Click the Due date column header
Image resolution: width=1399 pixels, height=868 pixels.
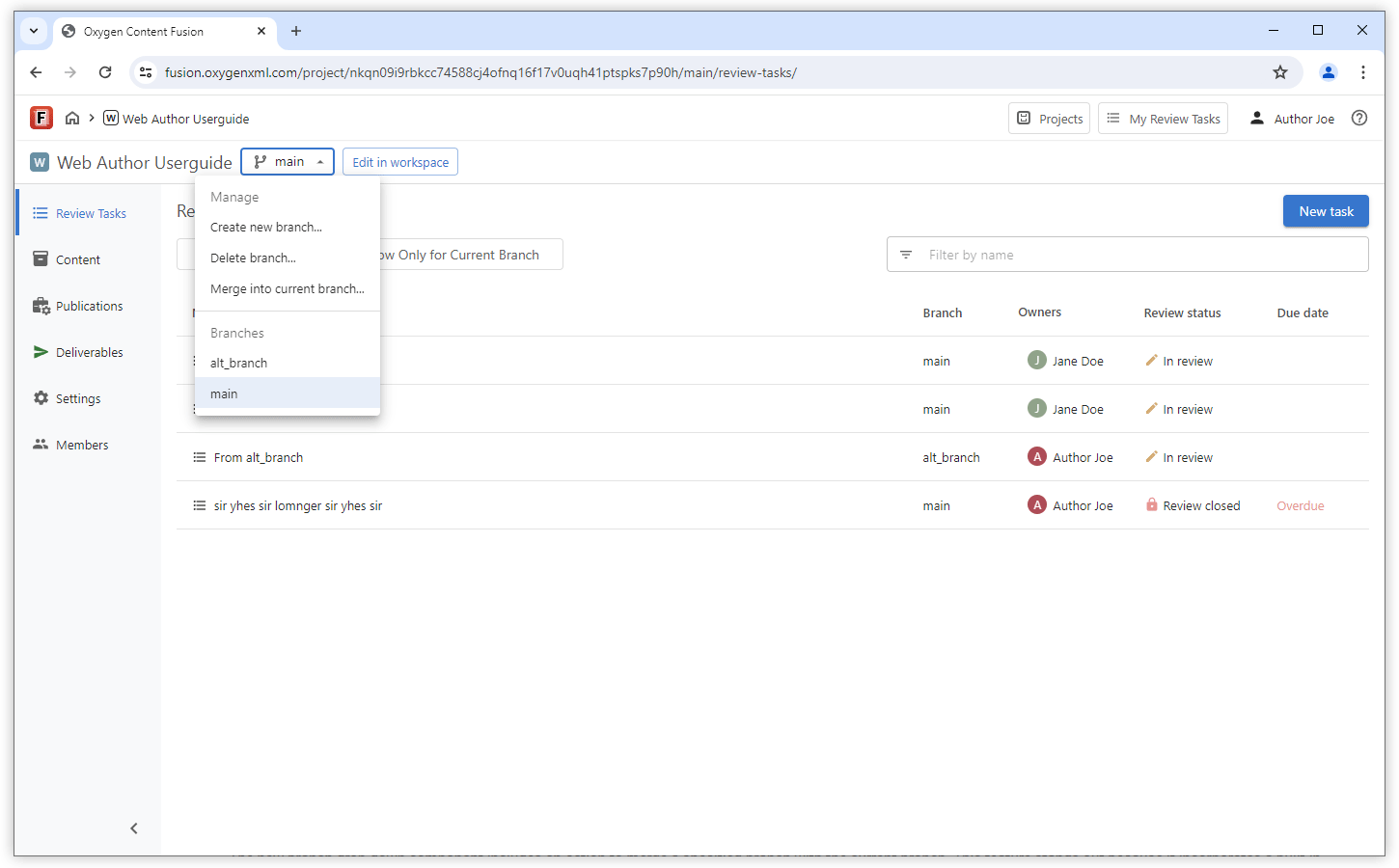(x=1303, y=313)
